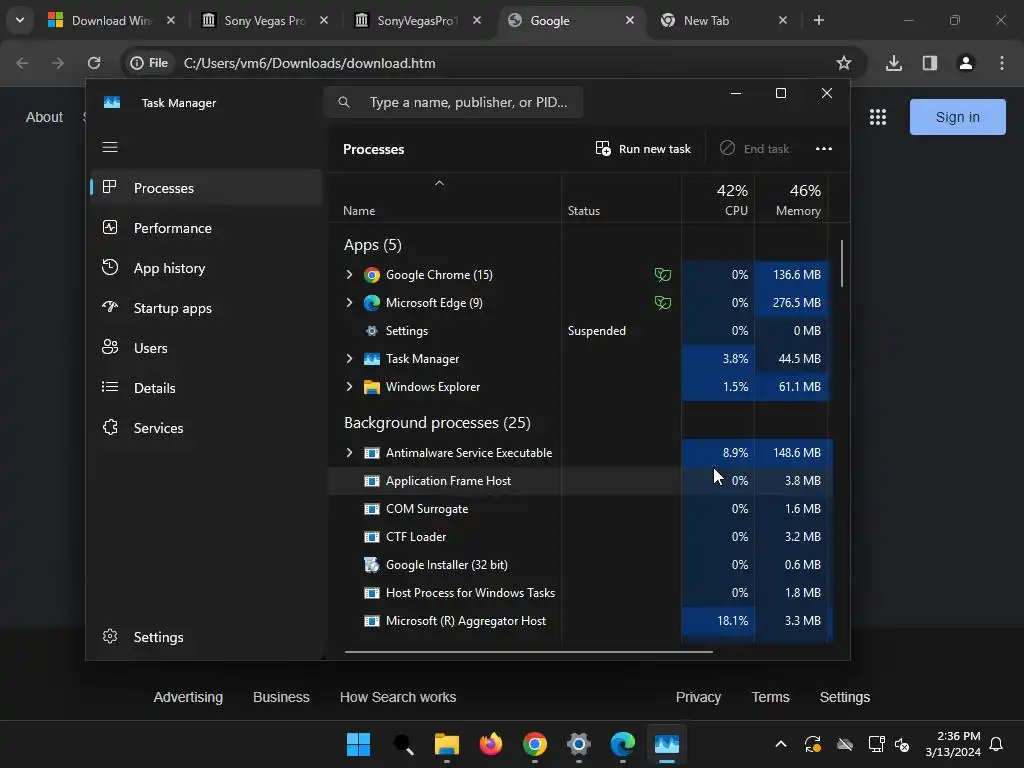The width and height of the screenshot is (1024, 768).
Task: Open a new browser tab with plus
Action: click(x=818, y=20)
